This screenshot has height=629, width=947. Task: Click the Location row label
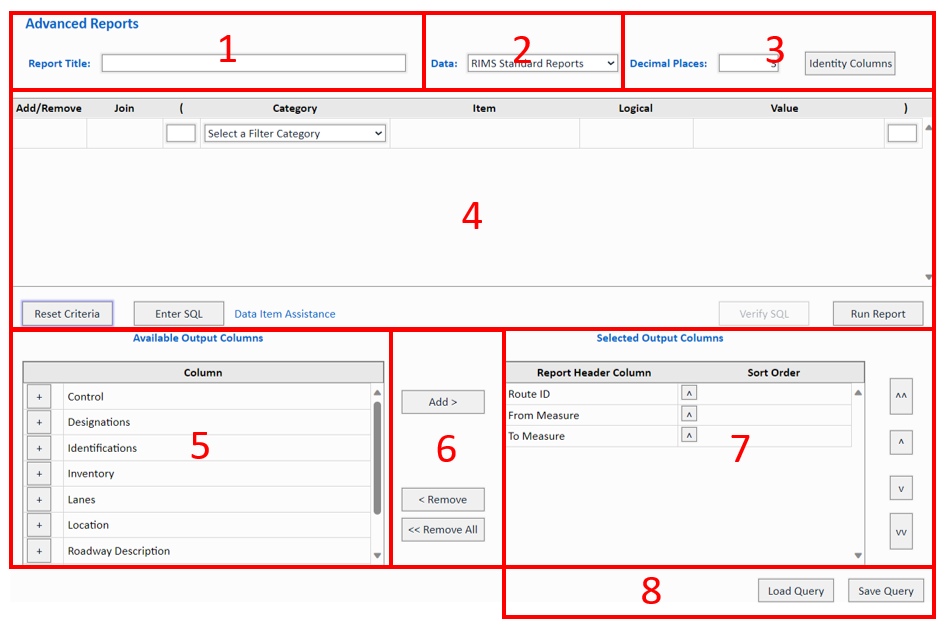tap(88, 525)
